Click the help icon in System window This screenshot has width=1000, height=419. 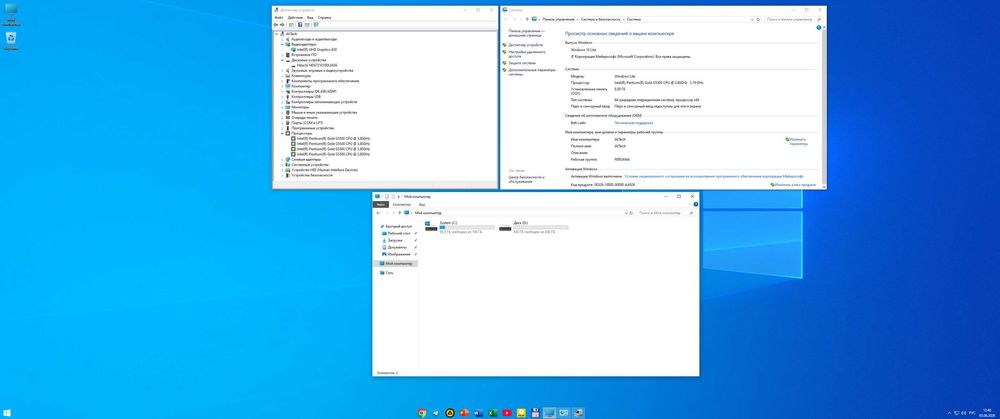click(818, 27)
